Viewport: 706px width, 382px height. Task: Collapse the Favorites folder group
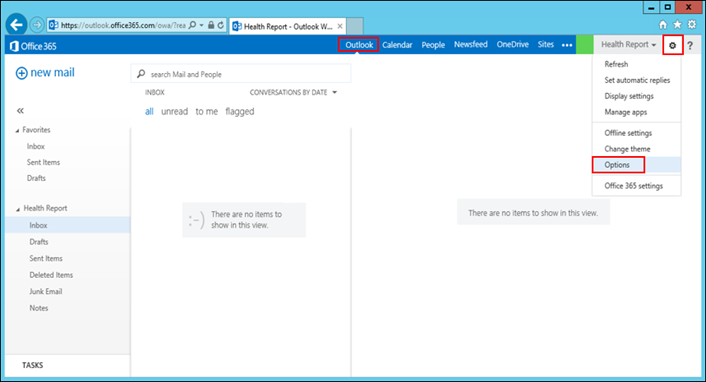17,131
